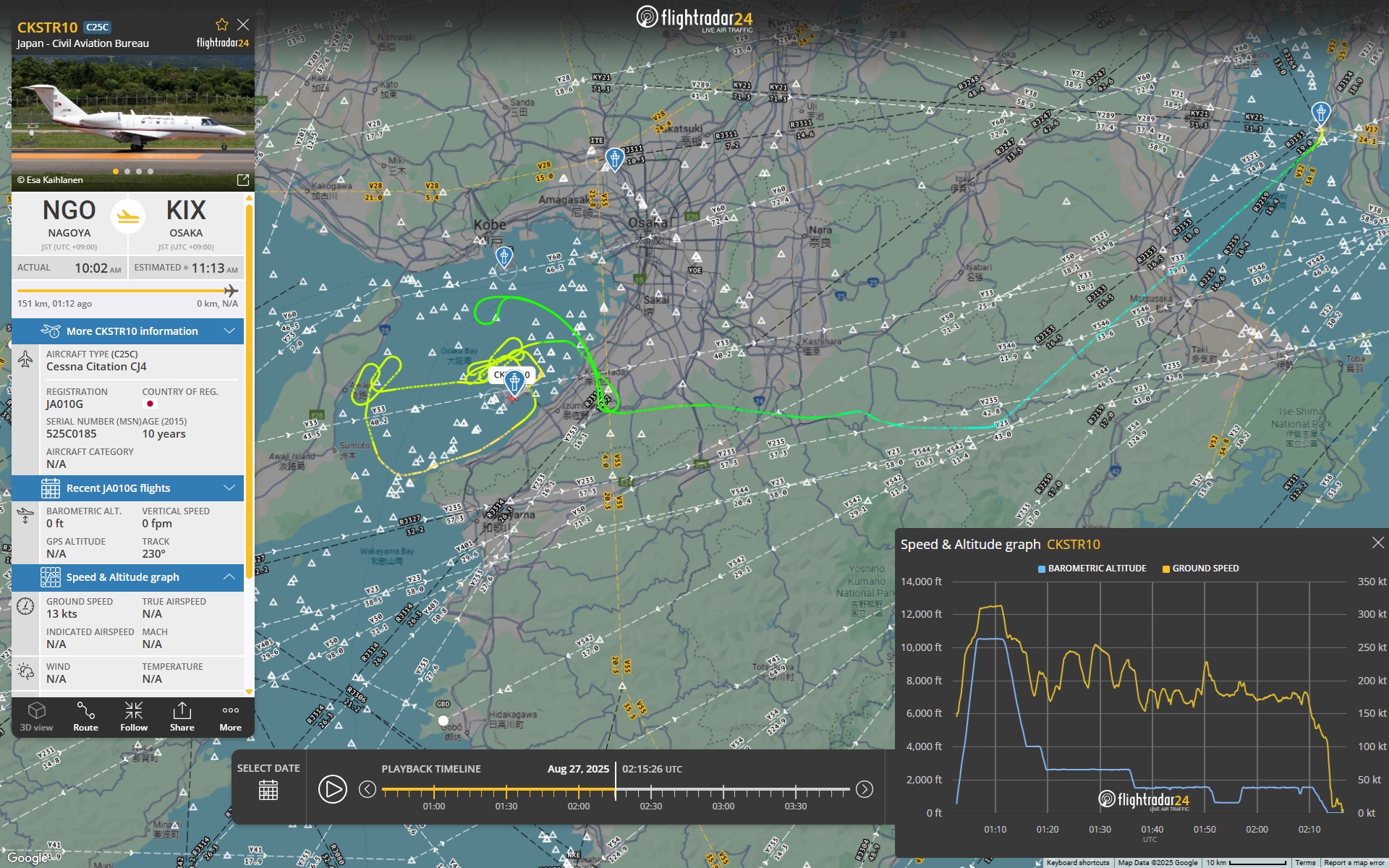Open aircraft photo in new window
1389x868 pixels.
243,179
